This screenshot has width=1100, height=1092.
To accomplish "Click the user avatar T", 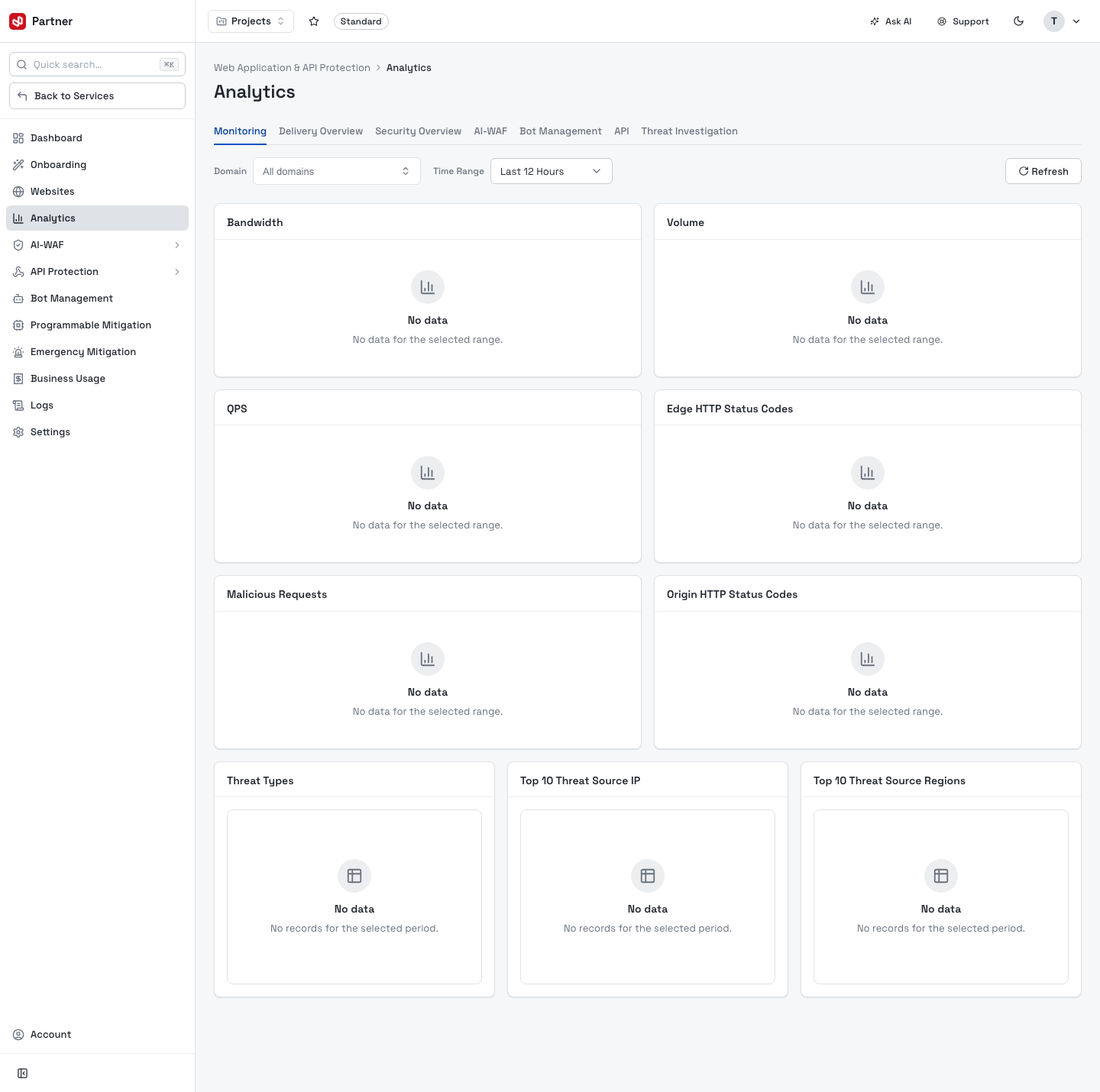I will coord(1054,21).
